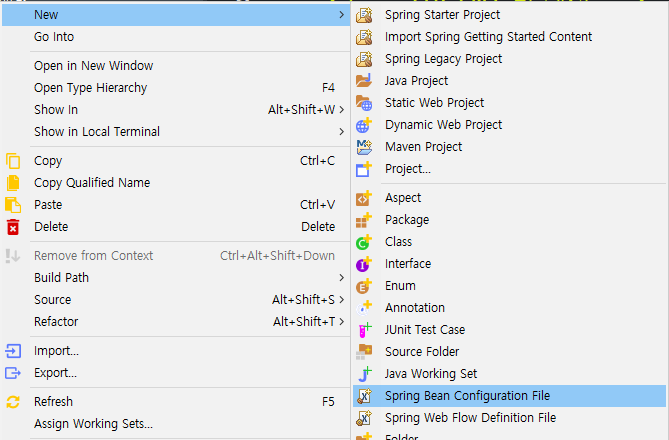Viewport: 669px width, 440px height.
Task: Click the Dynamic Web Project globe icon
Action: pyautogui.click(x=364, y=125)
